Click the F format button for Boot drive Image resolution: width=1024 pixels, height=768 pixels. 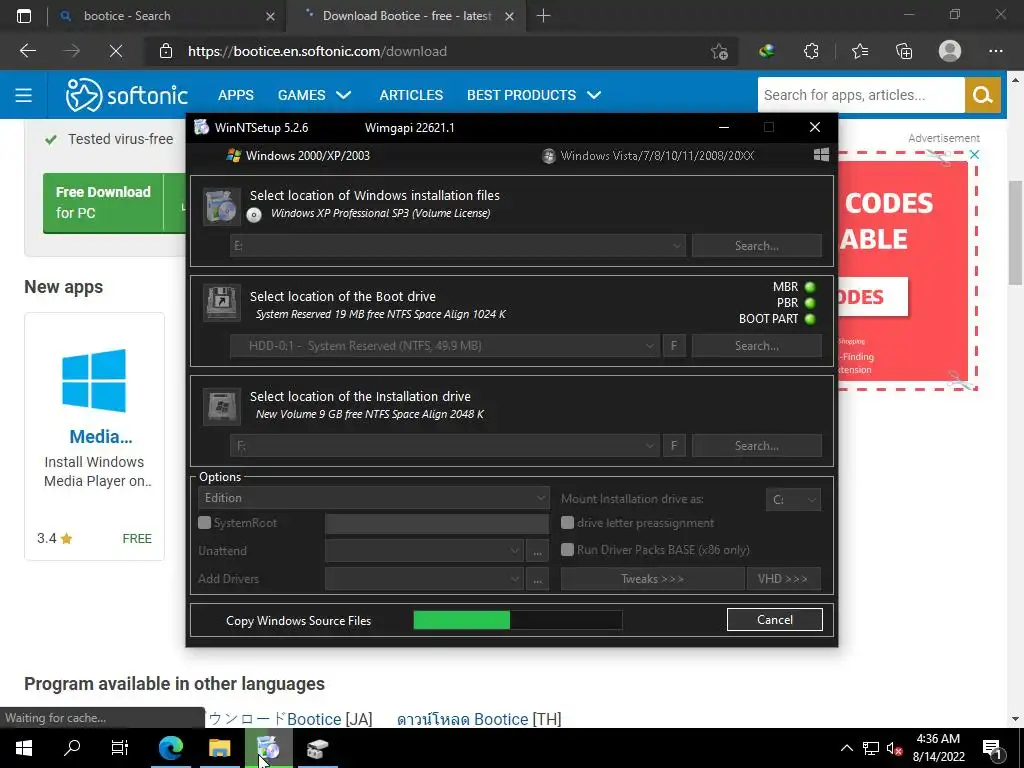(674, 345)
